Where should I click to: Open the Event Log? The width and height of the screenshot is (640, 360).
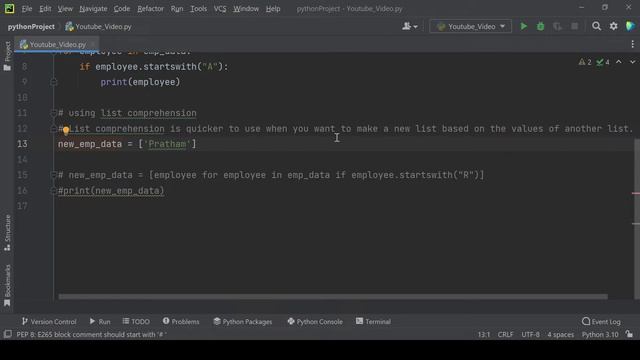pyautogui.click(x=601, y=322)
